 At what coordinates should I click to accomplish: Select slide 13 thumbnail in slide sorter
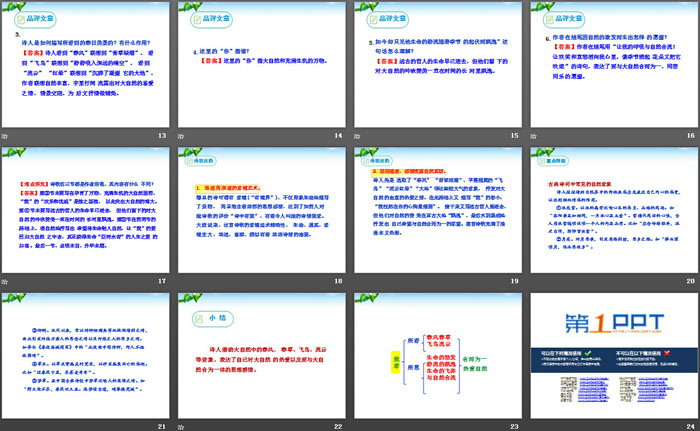[85, 64]
